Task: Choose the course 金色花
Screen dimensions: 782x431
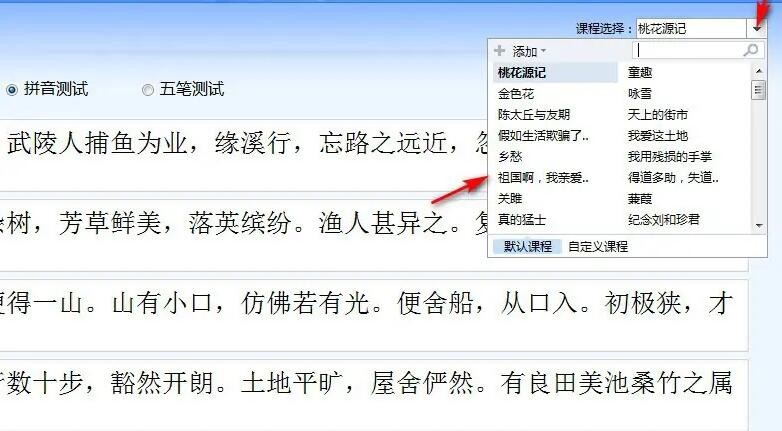Action: [516, 94]
